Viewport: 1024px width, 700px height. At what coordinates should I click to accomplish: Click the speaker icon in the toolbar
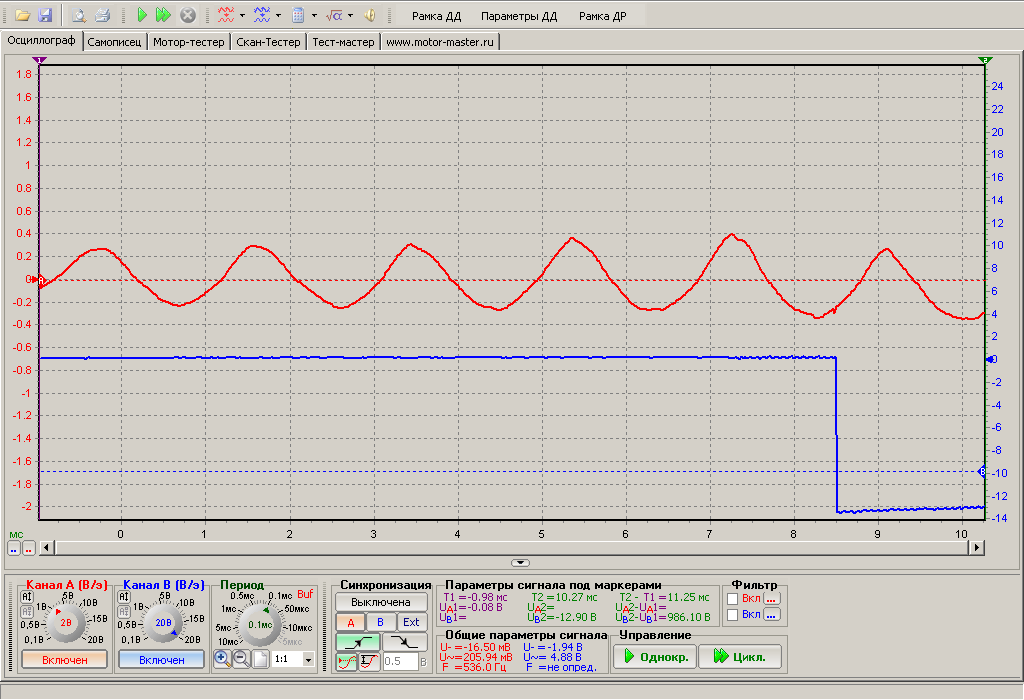[370, 15]
